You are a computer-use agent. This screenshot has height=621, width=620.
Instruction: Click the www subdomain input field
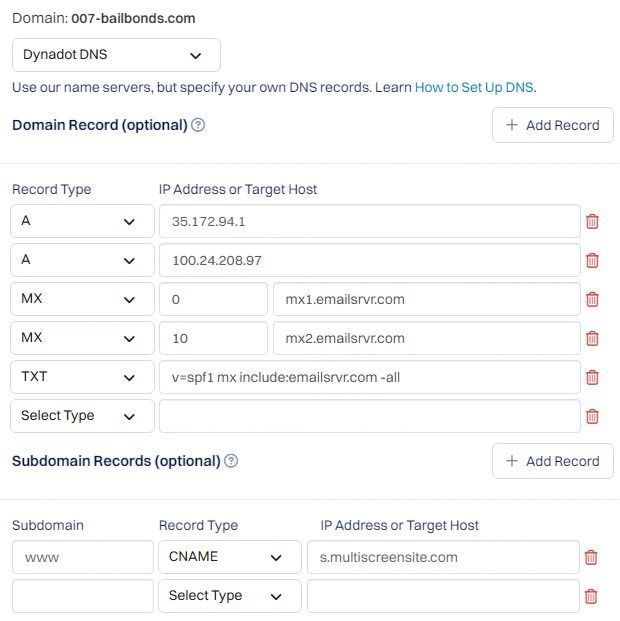(83, 557)
